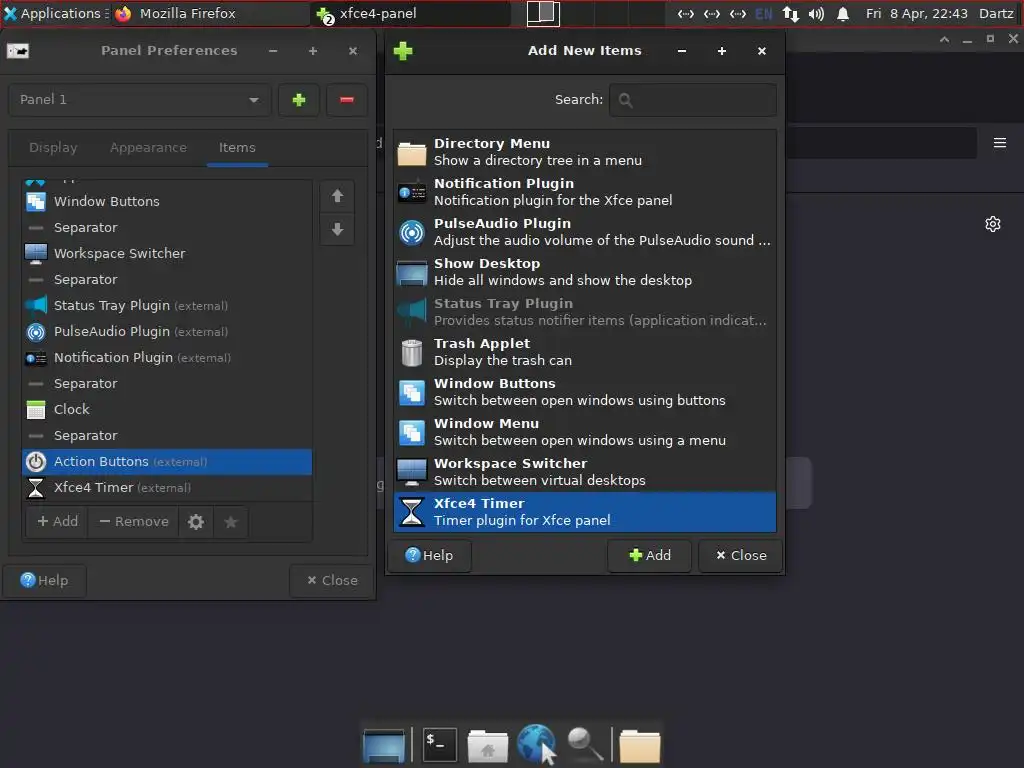The image size is (1024, 768).
Task: Click Help in Panel Preferences
Action: click(44, 581)
